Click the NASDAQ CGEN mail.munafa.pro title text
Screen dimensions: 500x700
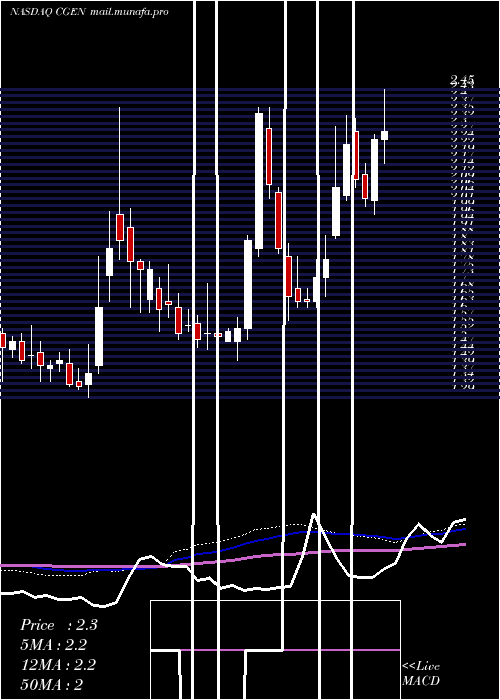(x=89, y=12)
